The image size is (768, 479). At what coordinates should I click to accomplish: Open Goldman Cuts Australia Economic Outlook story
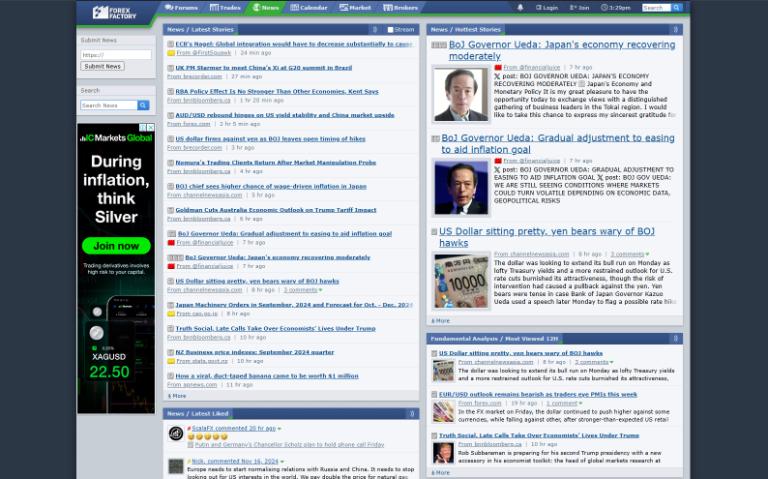click(276, 210)
